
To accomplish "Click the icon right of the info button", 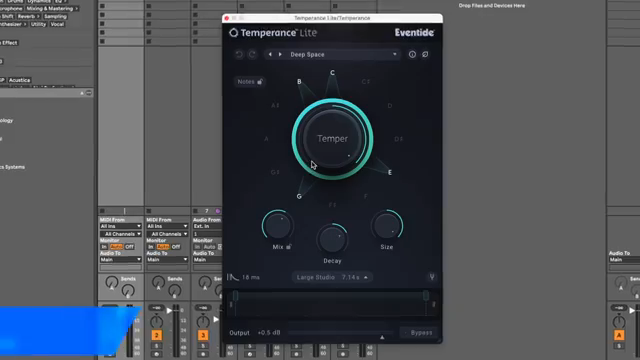I will click(x=425, y=54).
